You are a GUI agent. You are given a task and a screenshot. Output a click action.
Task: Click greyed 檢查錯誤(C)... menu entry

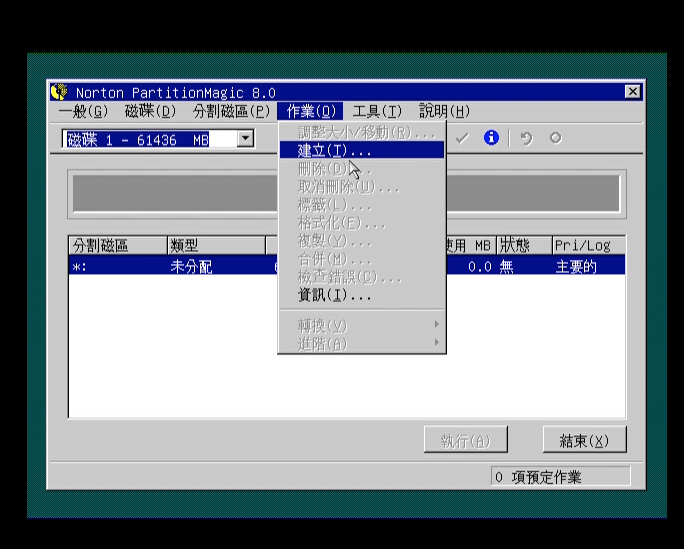tap(362, 277)
